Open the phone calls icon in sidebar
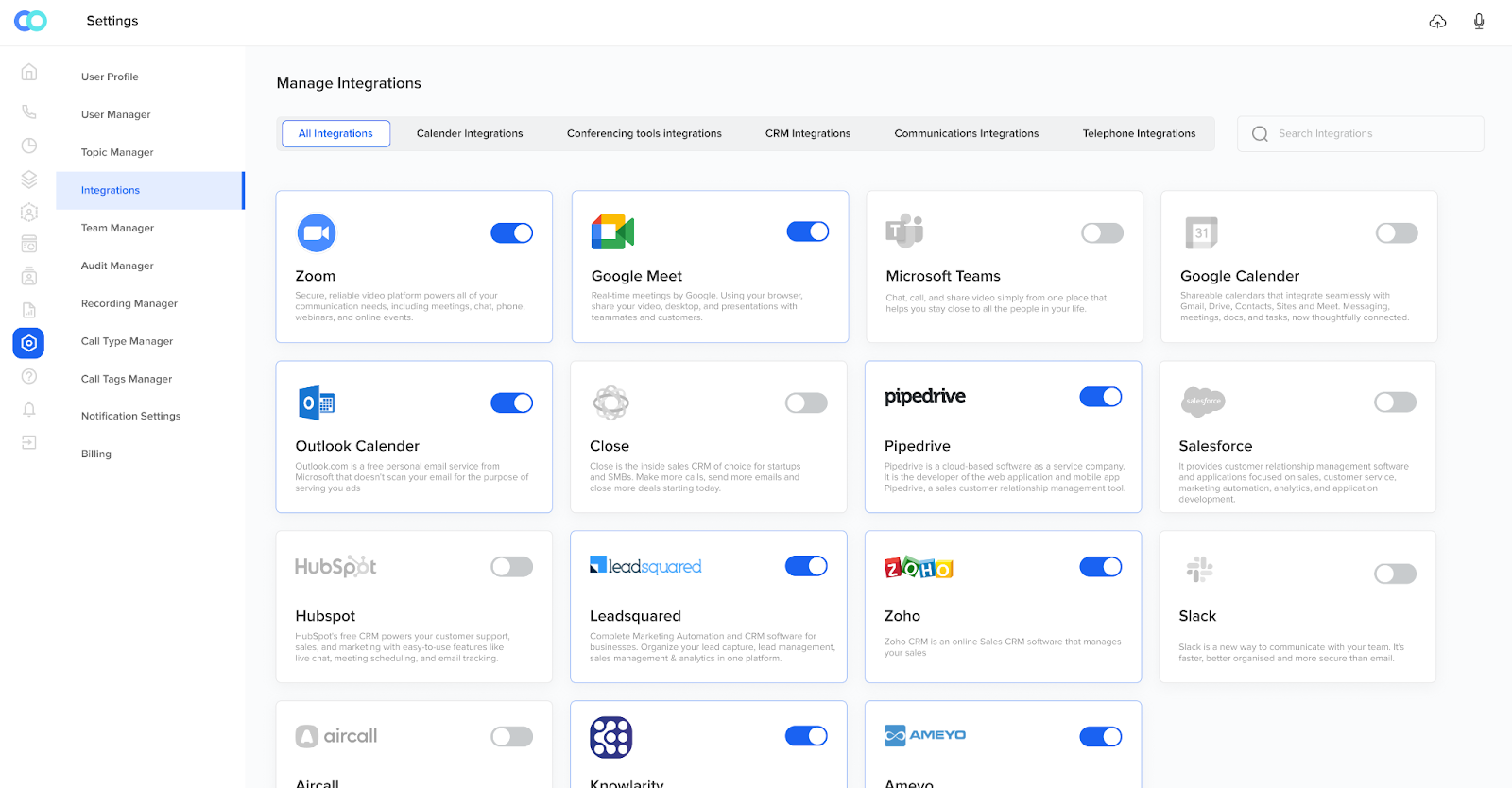This screenshot has height=788, width=1512. (29, 111)
